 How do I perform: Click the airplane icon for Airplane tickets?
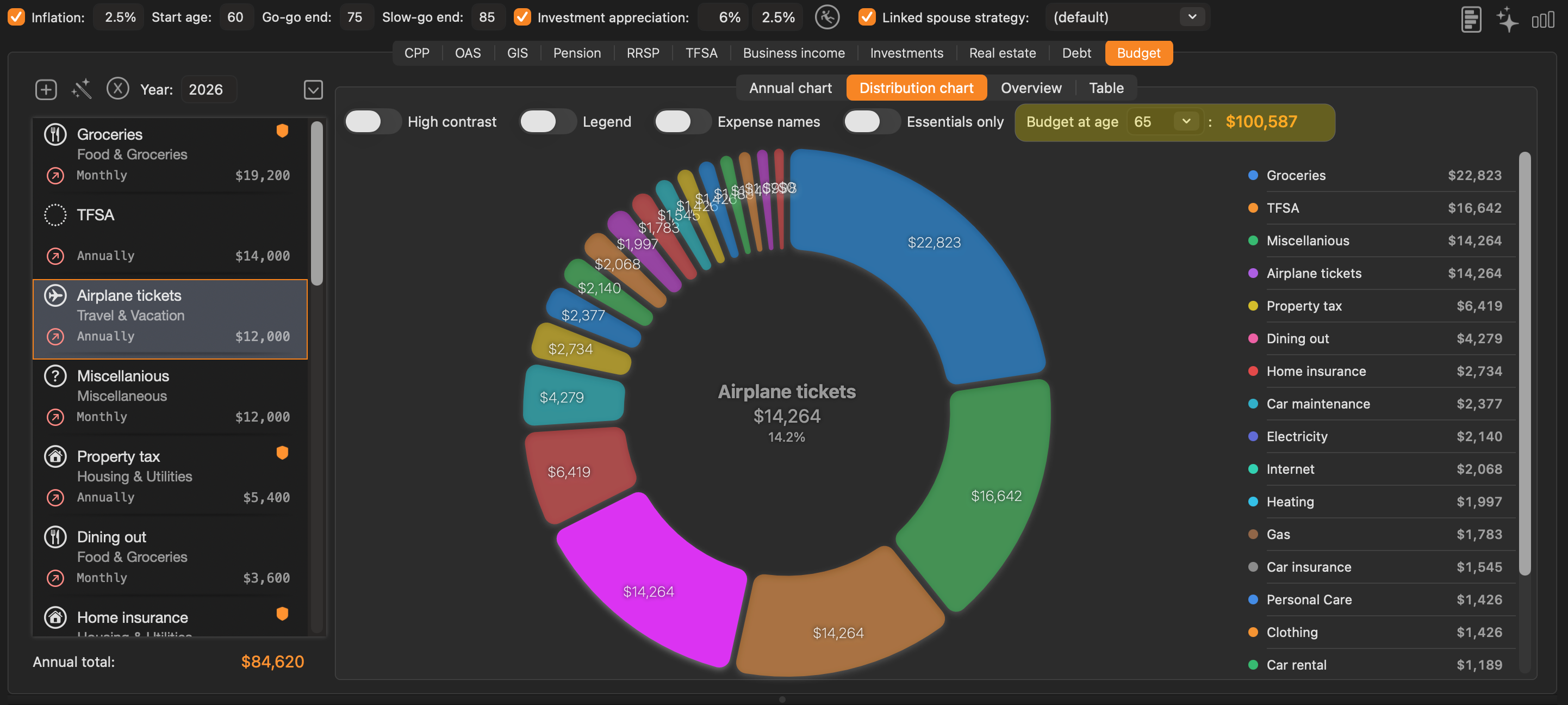[x=55, y=295]
